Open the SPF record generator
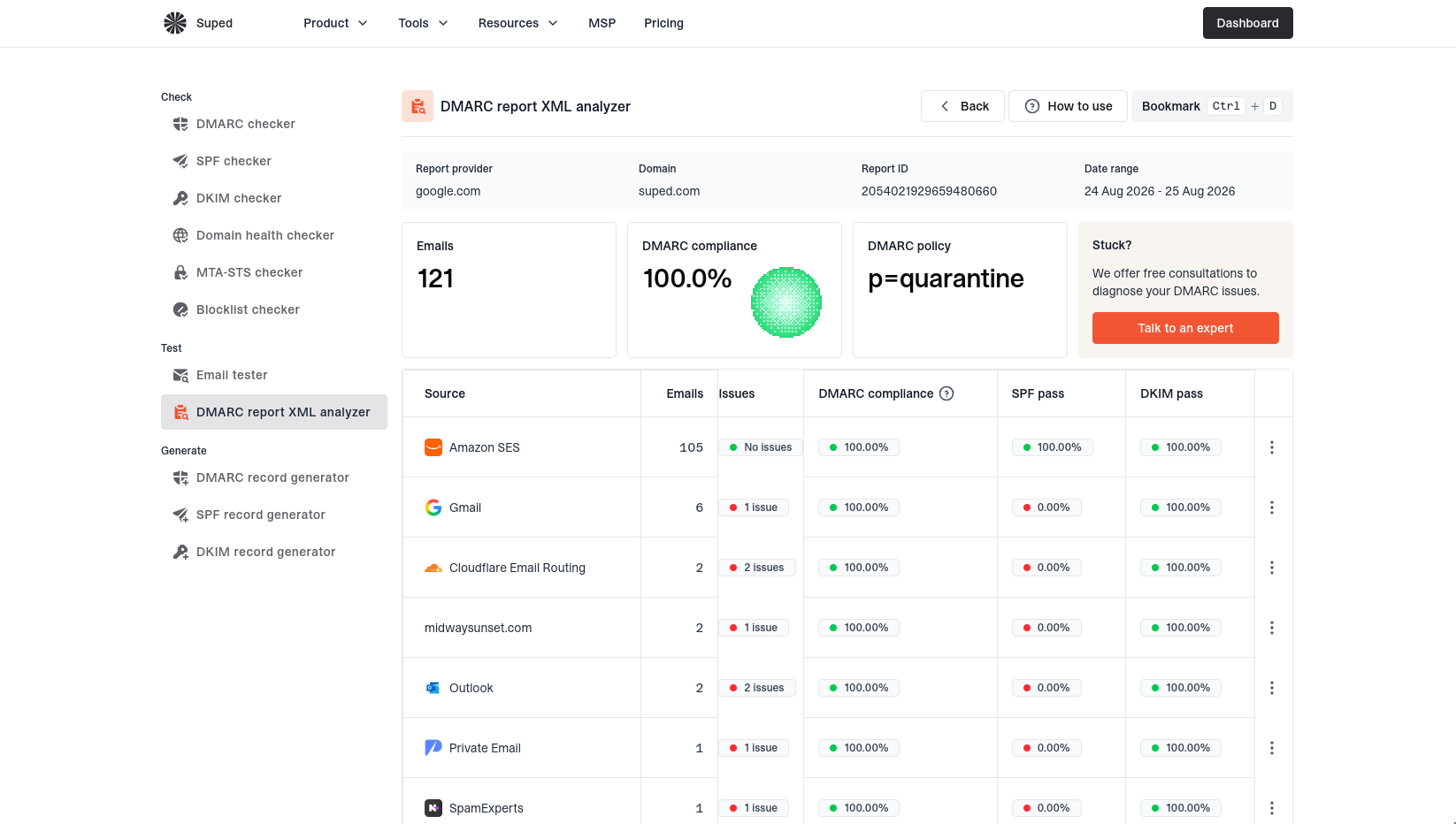 (x=274, y=515)
